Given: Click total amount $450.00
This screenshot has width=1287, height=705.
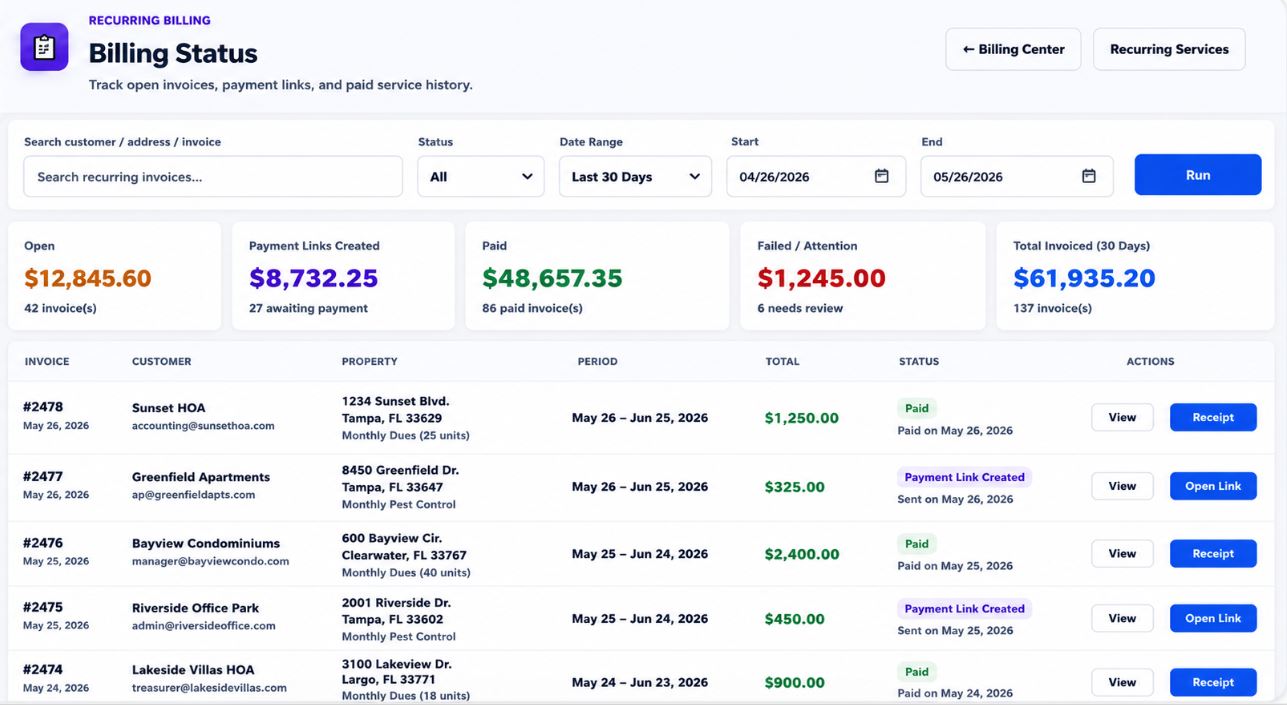Looking at the screenshot, I should pos(794,619).
